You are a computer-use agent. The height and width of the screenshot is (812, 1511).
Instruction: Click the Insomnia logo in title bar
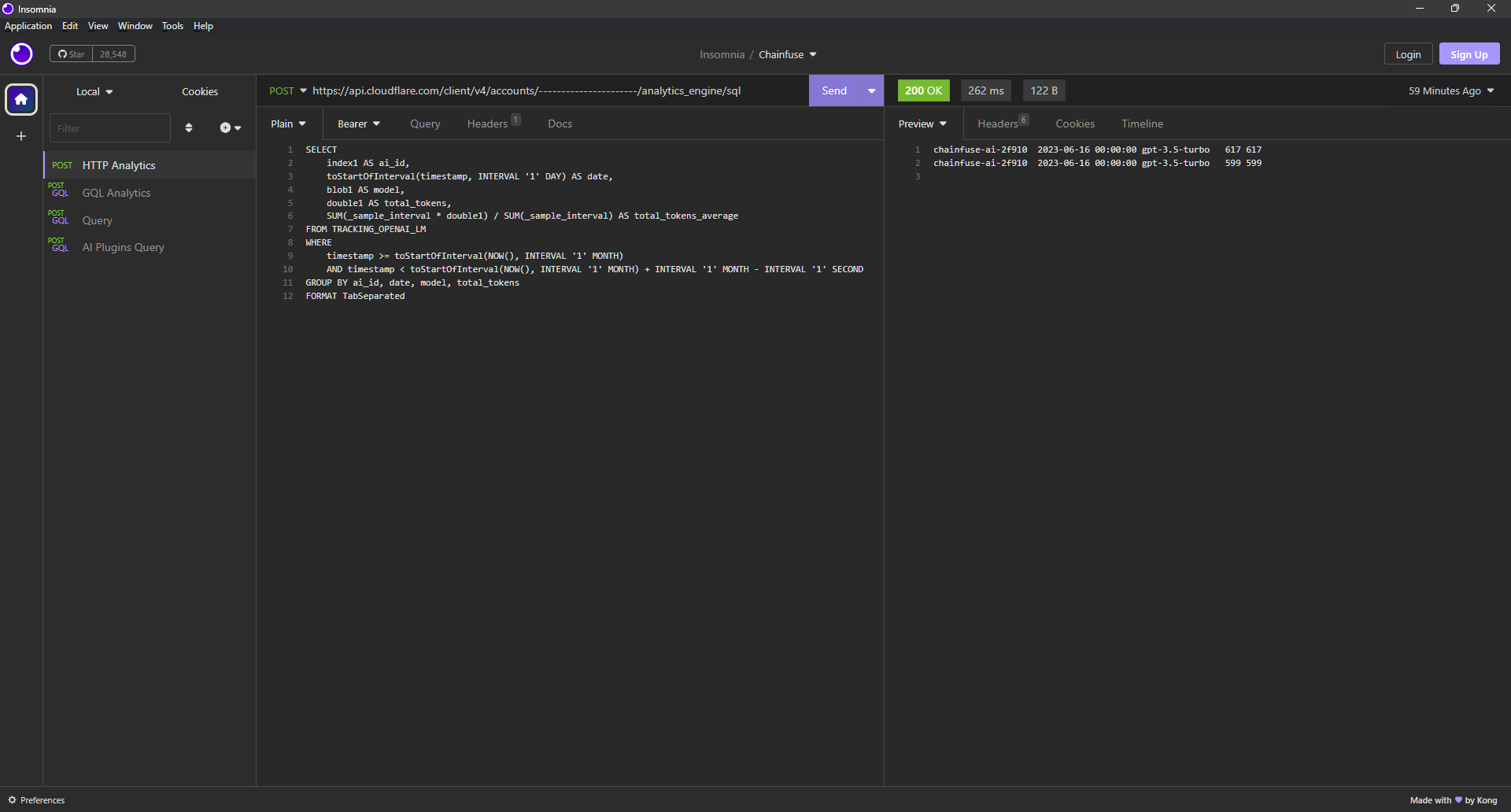point(7,9)
